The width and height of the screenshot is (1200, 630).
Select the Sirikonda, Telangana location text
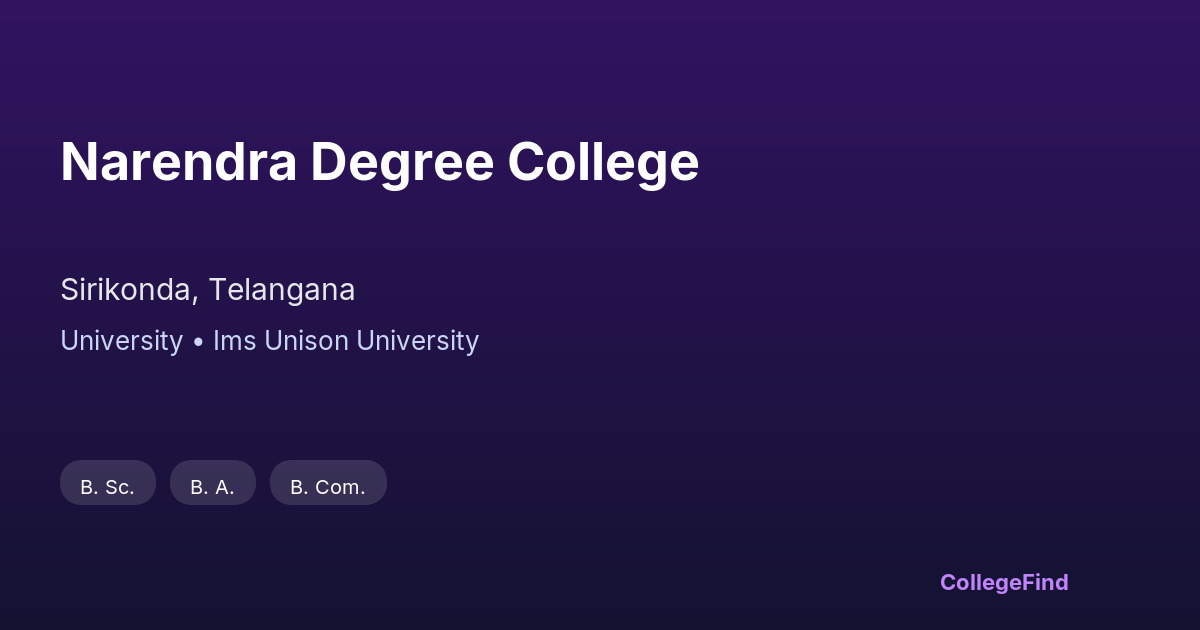click(208, 290)
